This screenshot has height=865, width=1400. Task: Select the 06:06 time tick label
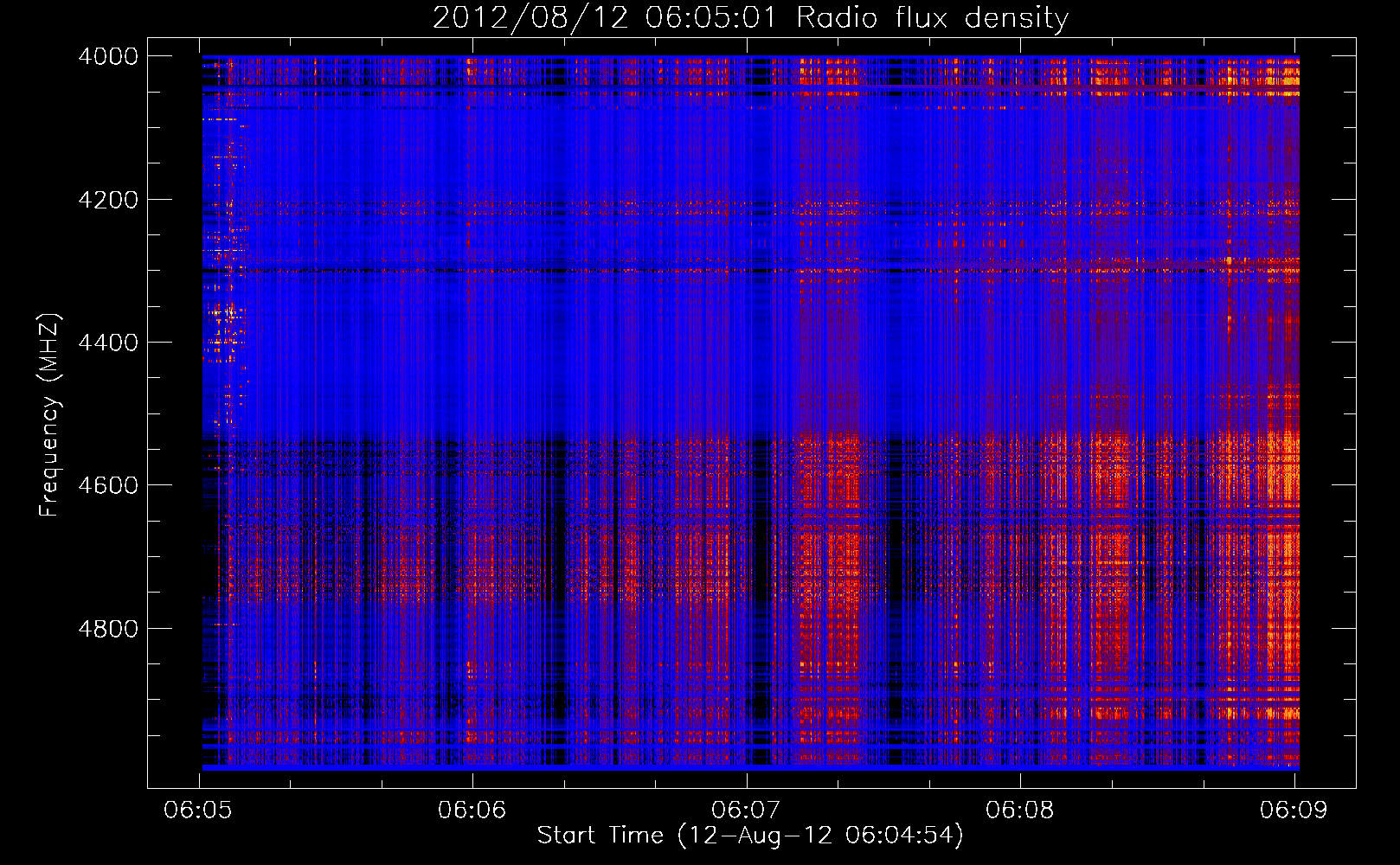tap(472, 811)
